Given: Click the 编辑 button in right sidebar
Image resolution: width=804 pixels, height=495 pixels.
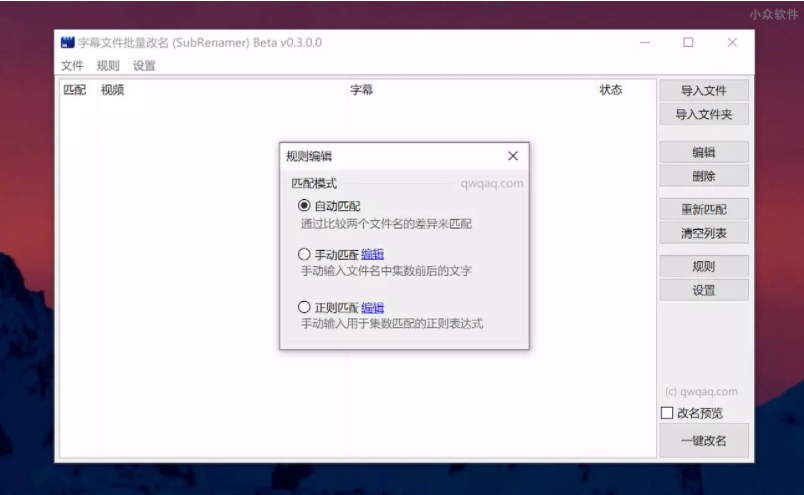Looking at the screenshot, I should tap(704, 152).
